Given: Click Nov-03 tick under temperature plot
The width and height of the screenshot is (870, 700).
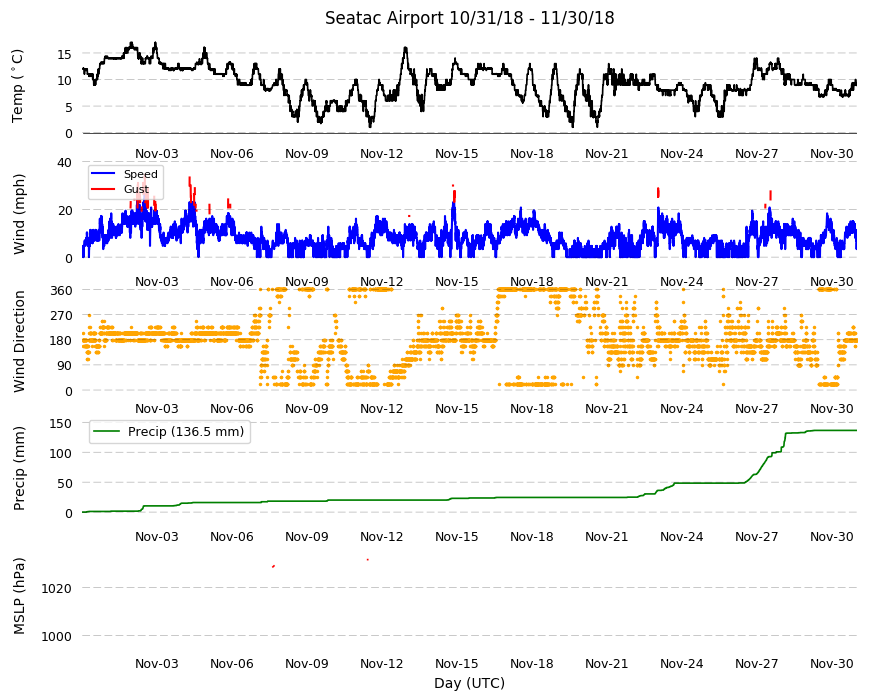Looking at the screenshot, I should tap(156, 154).
